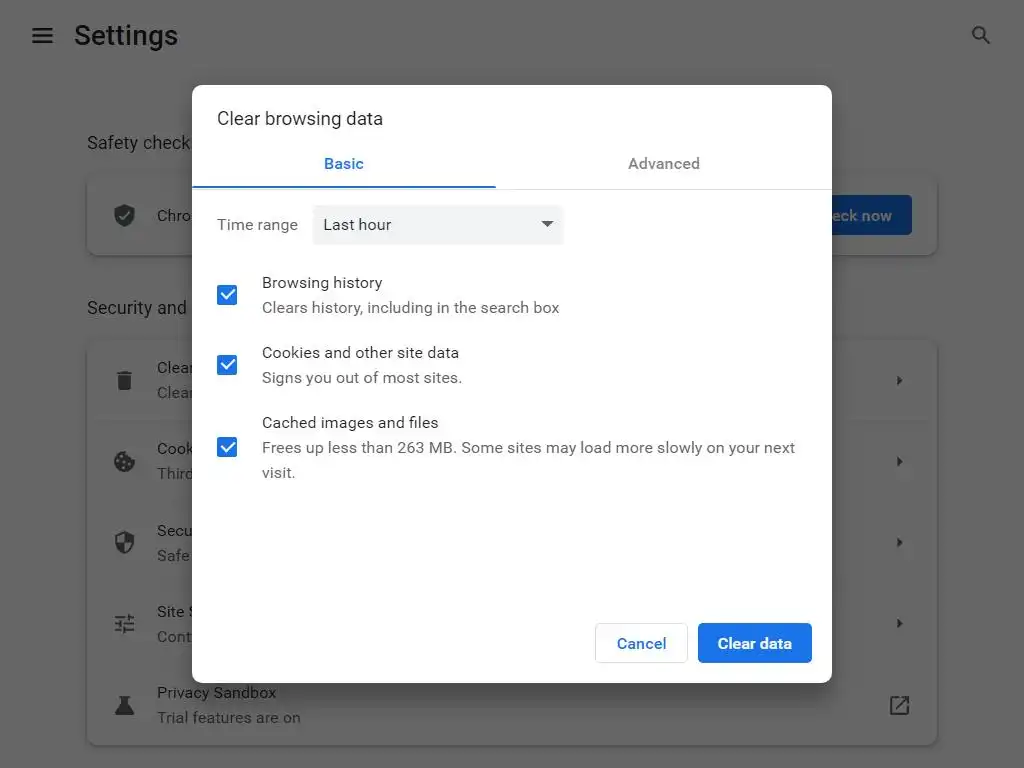Click the trash can icon
The width and height of the screenshot is (1024, 768).
pyautogui.click(x=124, y=380)
